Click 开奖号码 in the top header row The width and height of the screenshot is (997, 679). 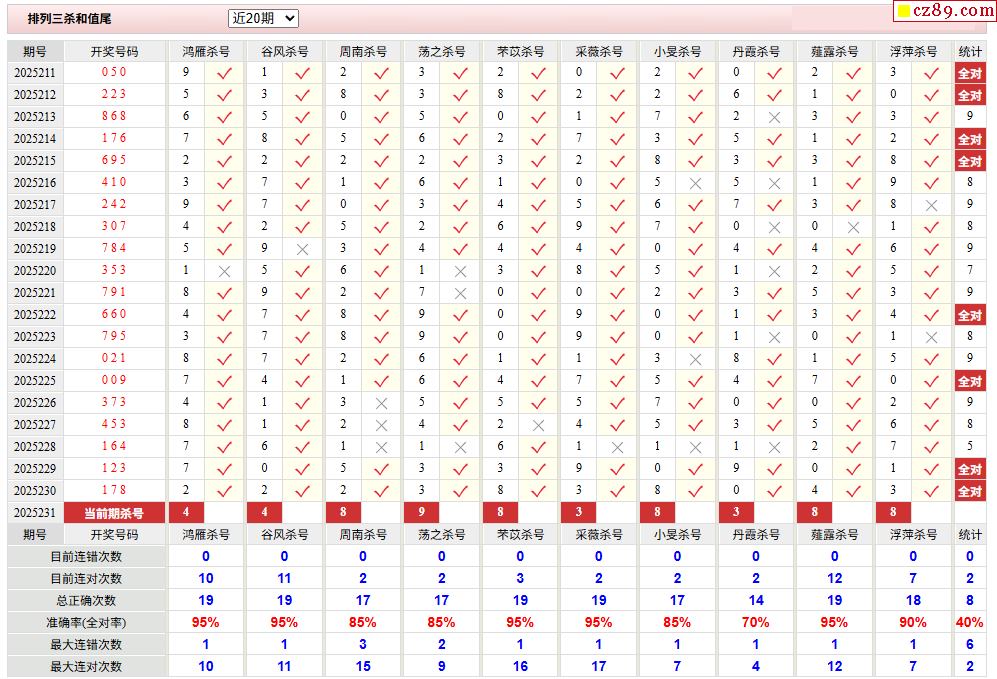click(x=114, y=51)
